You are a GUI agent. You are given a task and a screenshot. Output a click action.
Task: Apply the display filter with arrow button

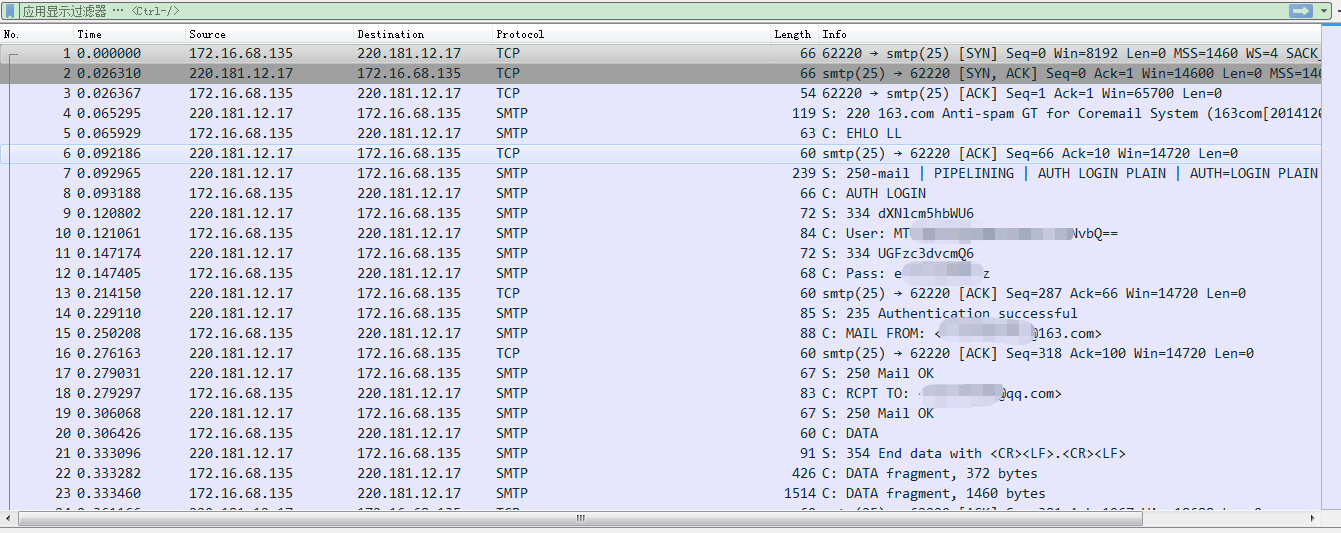(x=1301, y=10)
